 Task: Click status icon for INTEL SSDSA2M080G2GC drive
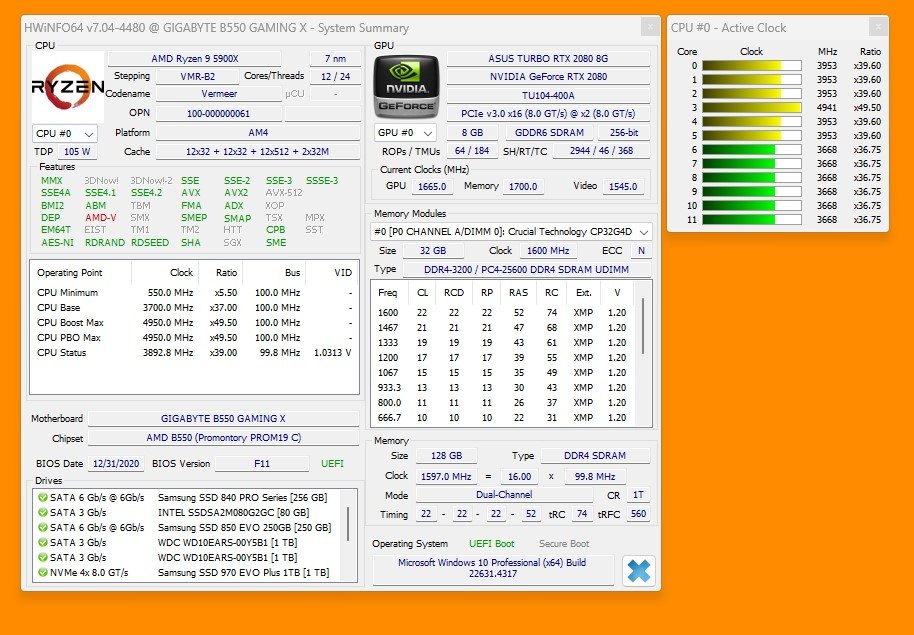point(43,513)
